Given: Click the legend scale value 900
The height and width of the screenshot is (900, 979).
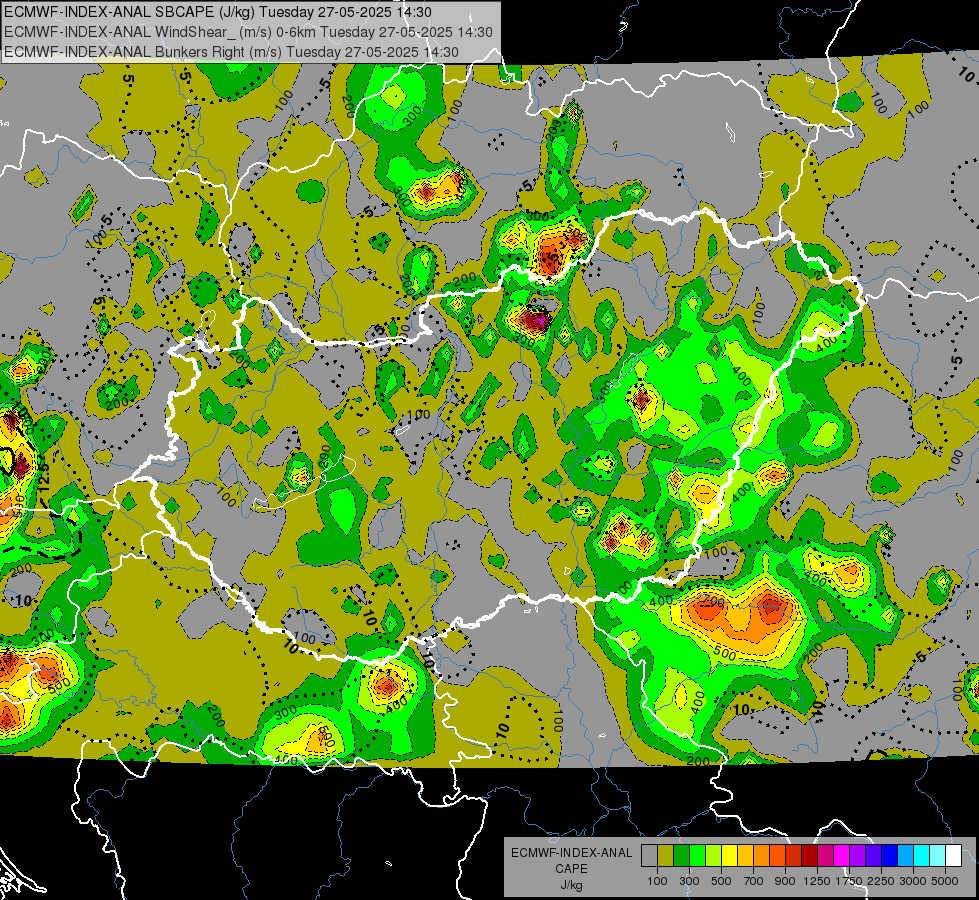Looking at the screenshot, I should [785, 881].
